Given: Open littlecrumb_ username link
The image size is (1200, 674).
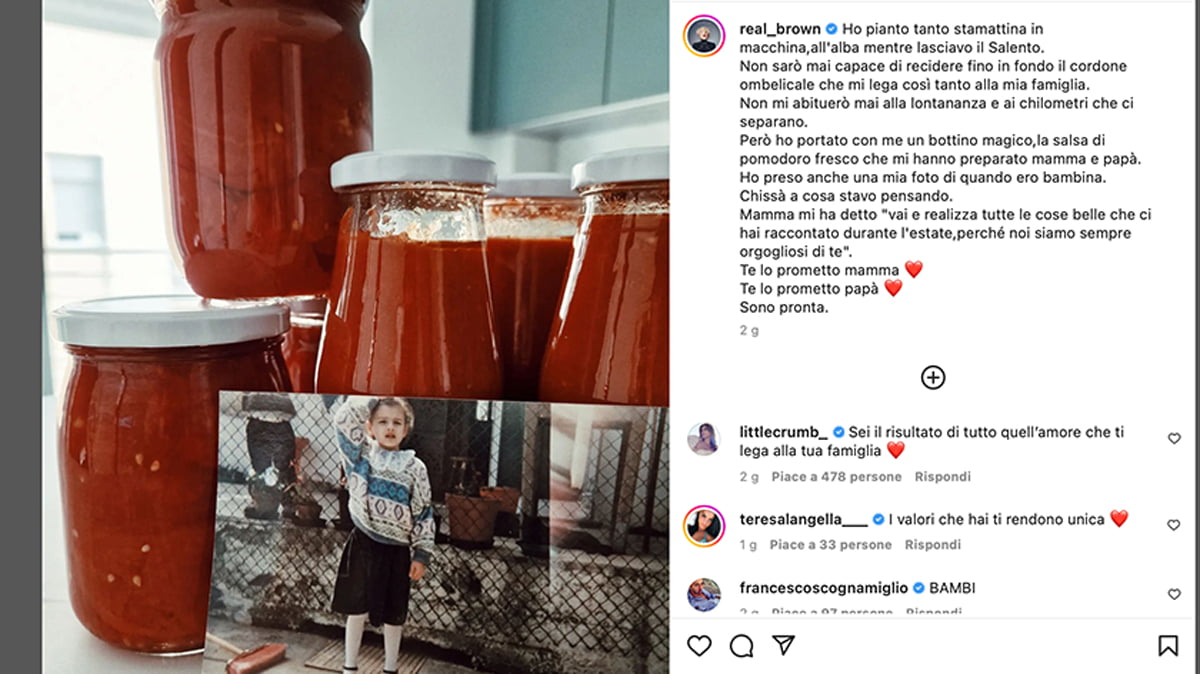Looking at the screenshot, I should click(783, 433).
